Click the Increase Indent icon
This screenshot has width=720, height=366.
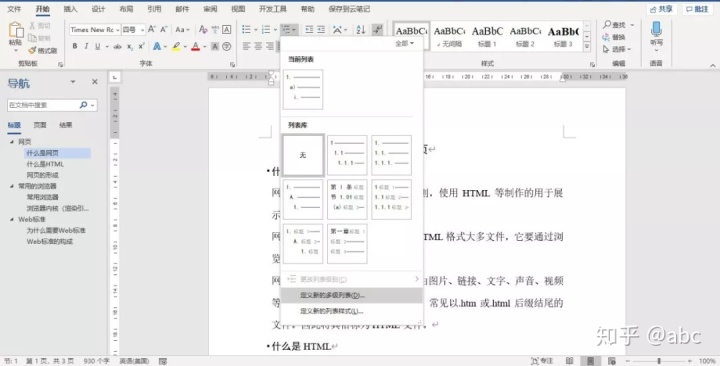(x=321, y=29)
